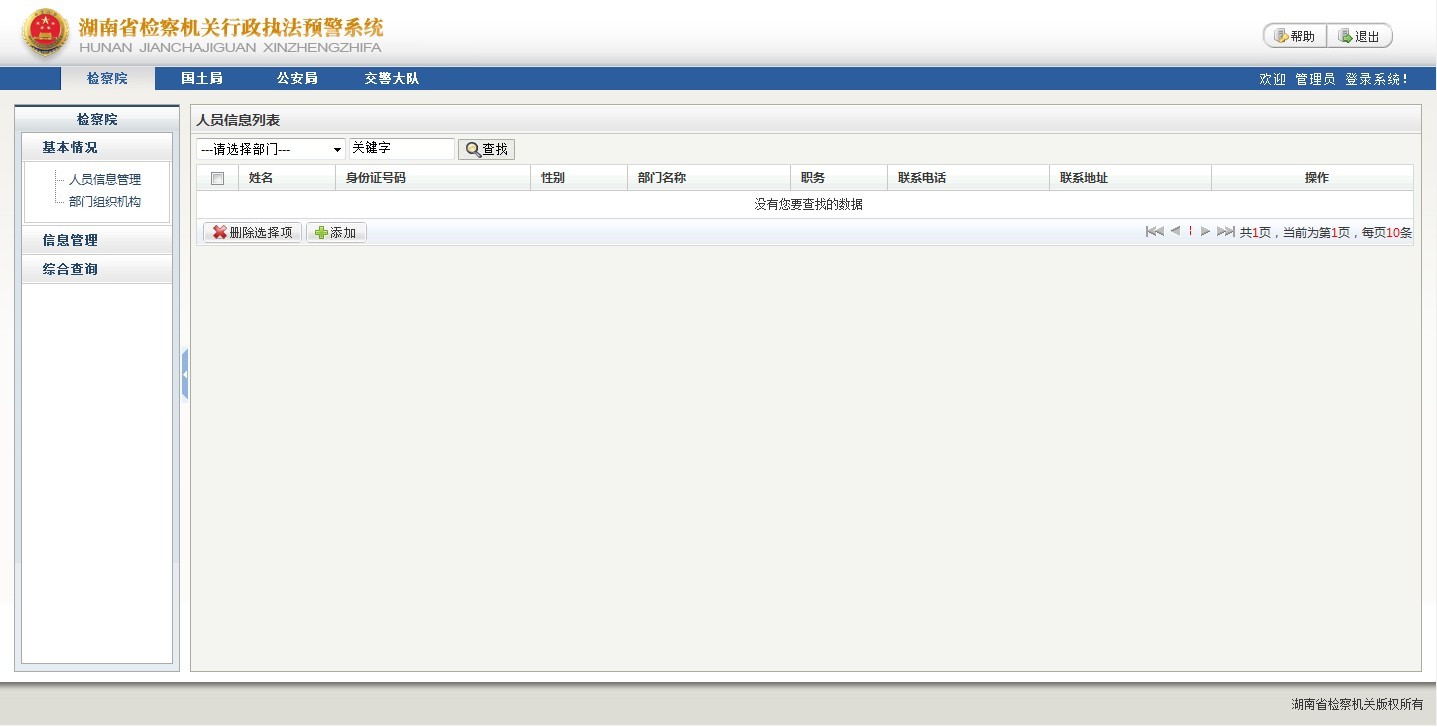Click the red X 删除选择项 button
The image size is (1437, 727).
[252, 232]
